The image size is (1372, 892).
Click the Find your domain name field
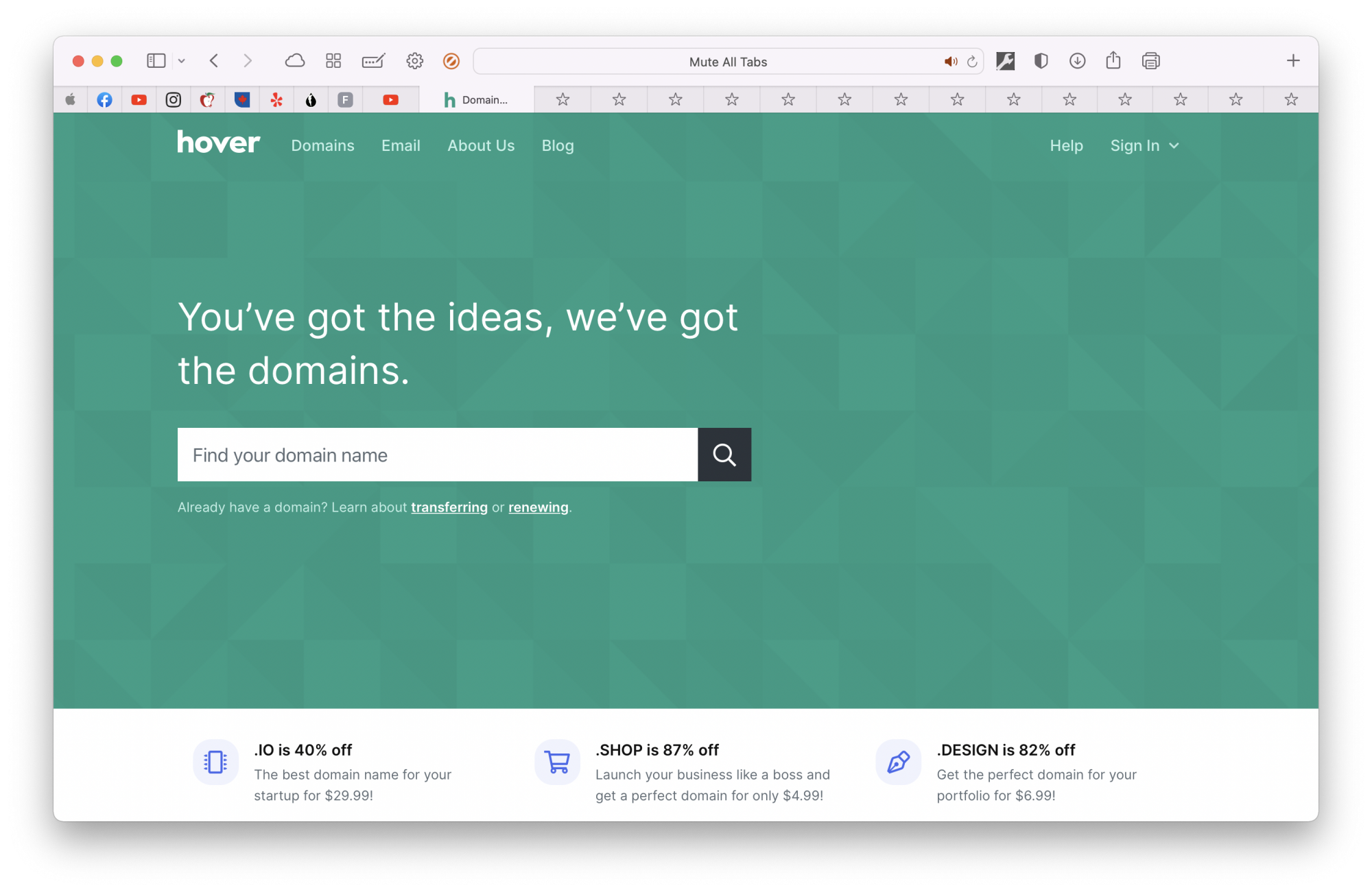click(438, 455)
